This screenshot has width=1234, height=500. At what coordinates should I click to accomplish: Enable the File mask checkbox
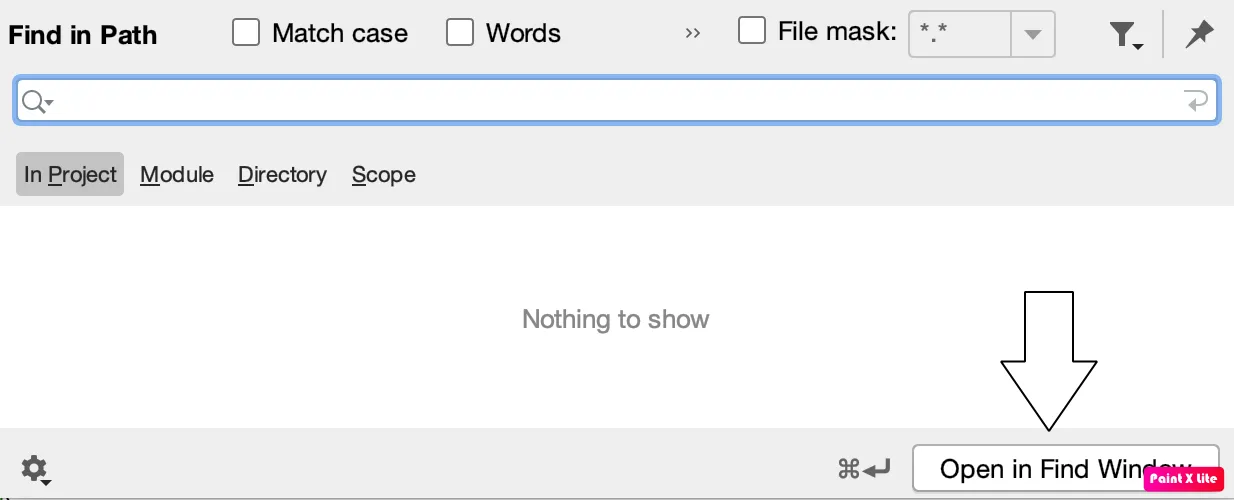point(752,31)
